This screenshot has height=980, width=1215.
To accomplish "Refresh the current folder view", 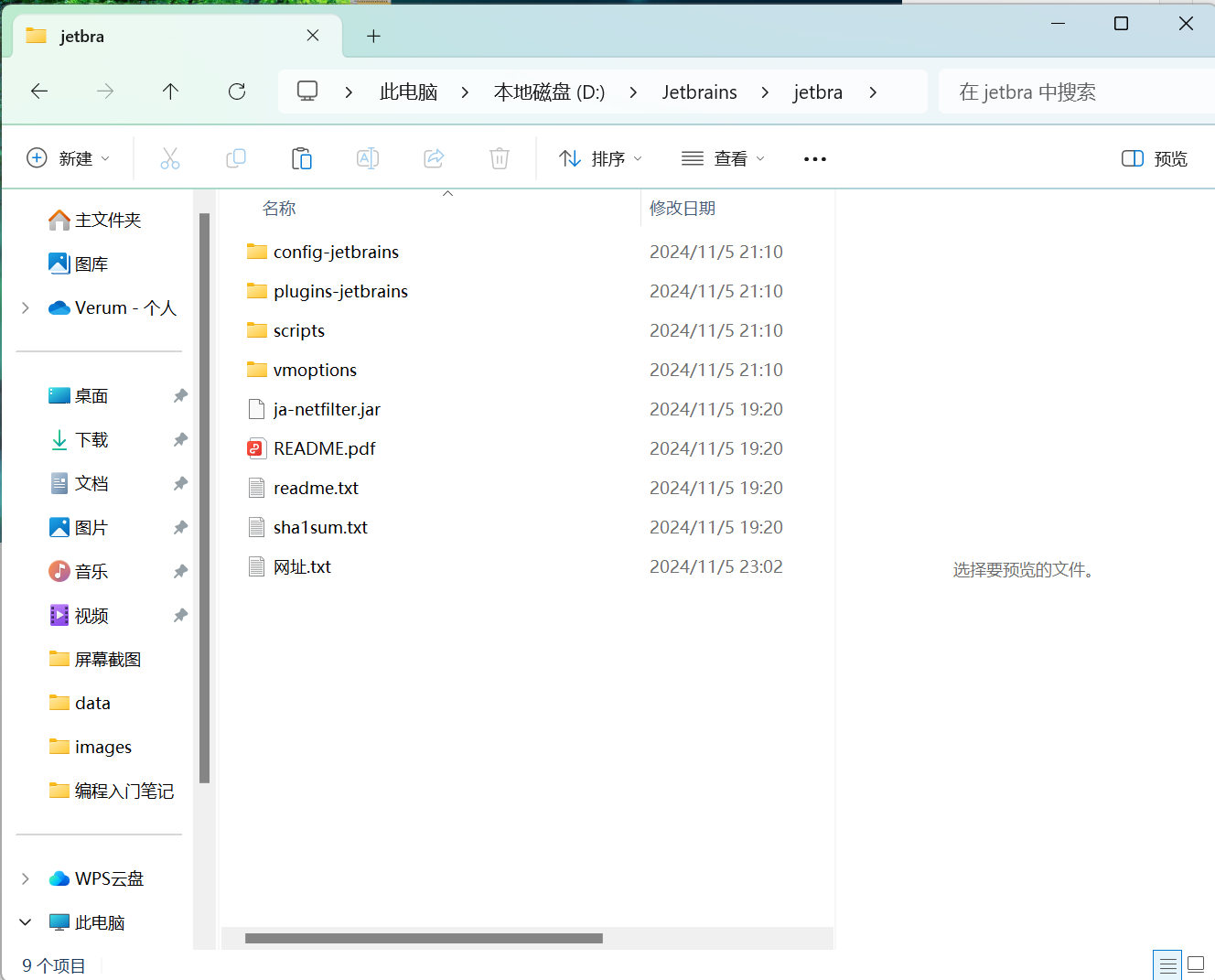I will [x=237, y=92].
